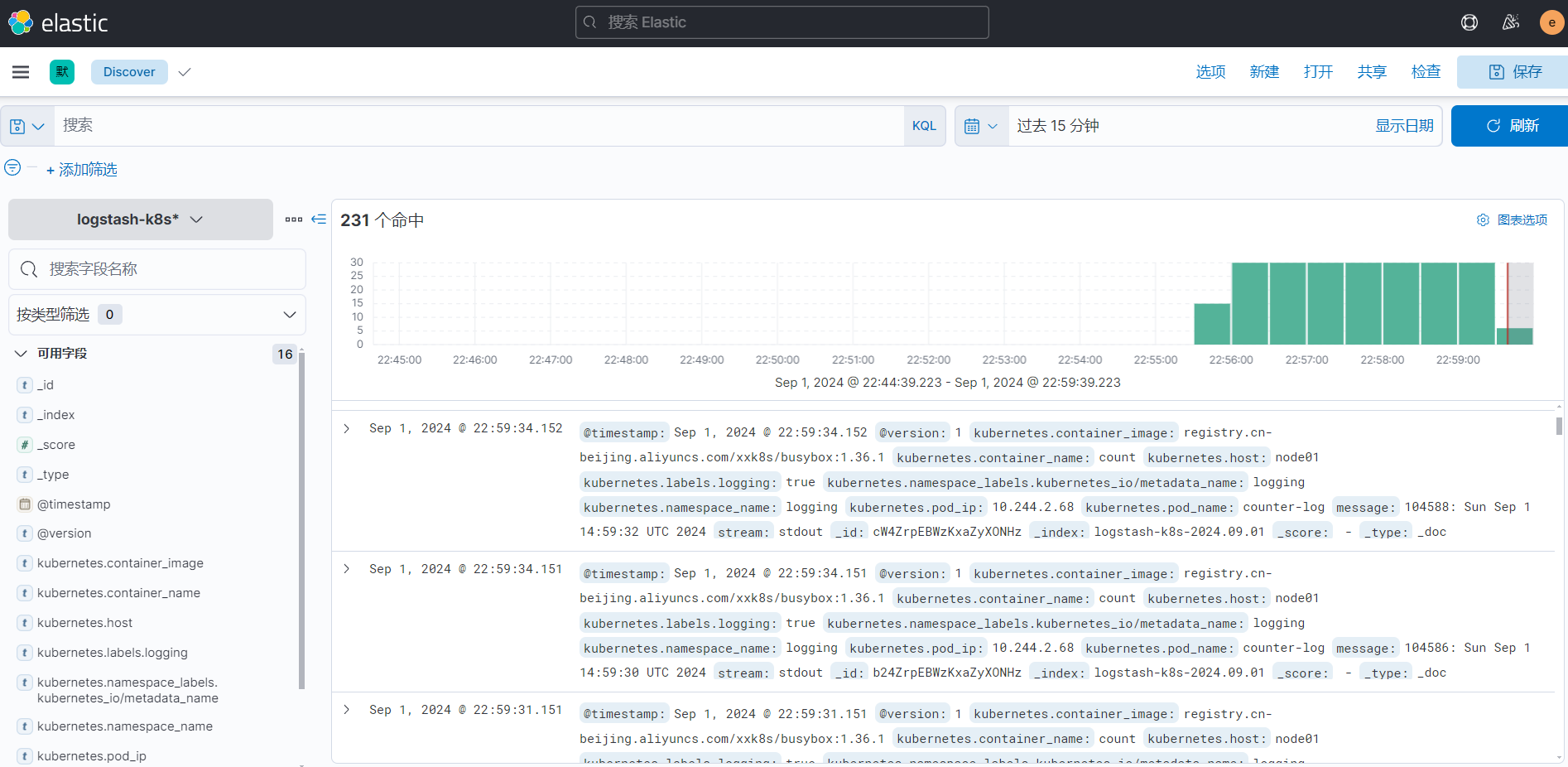Click the Discover breadcrumb tab
1568x767 pixels.
click(129, 72)
